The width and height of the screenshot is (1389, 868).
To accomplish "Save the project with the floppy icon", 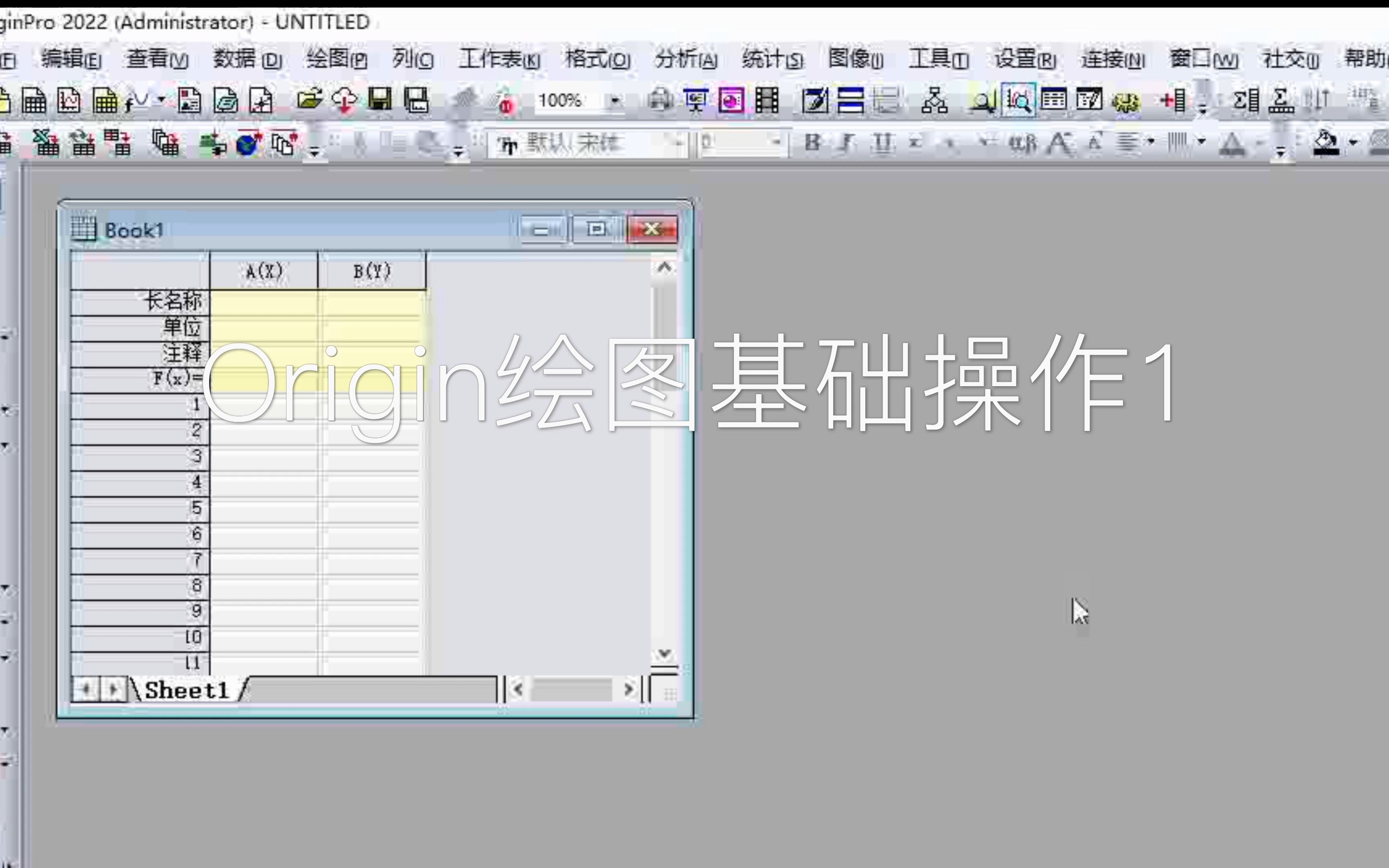I will click(379, 100).
